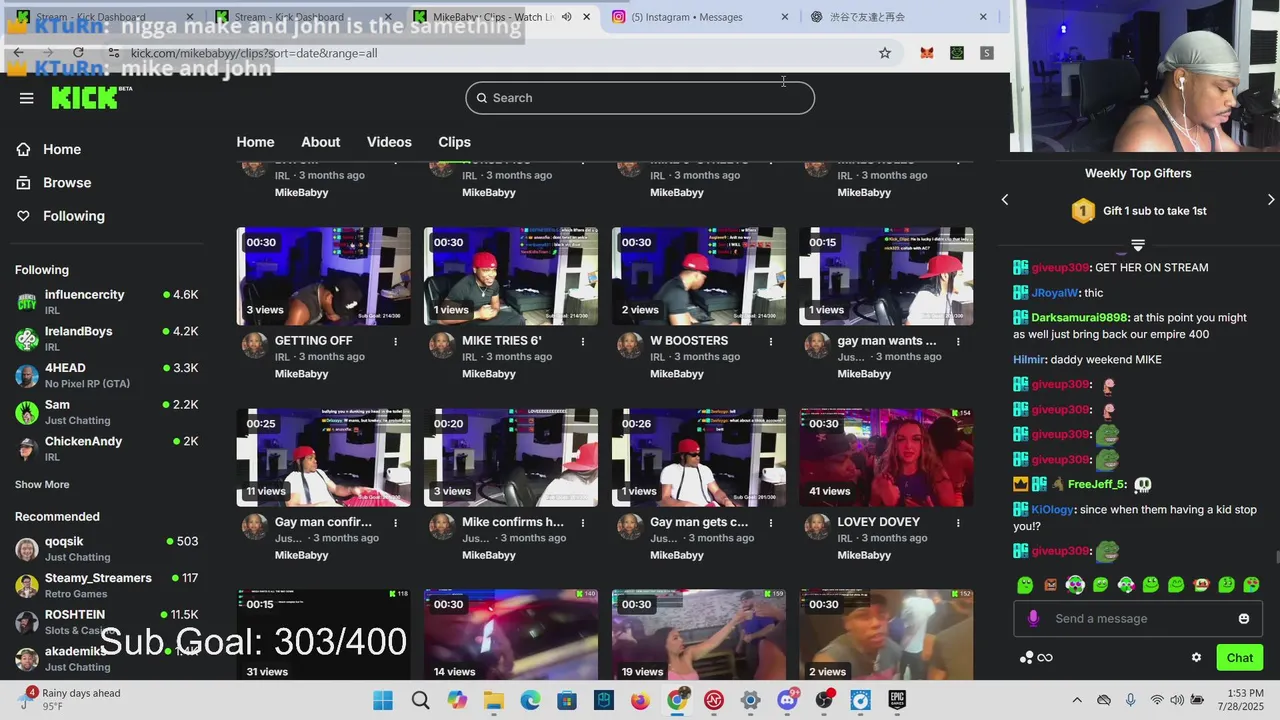Open Browse in the sidebar
This screenshot has width=1280, height=720.
pos(66,183)
